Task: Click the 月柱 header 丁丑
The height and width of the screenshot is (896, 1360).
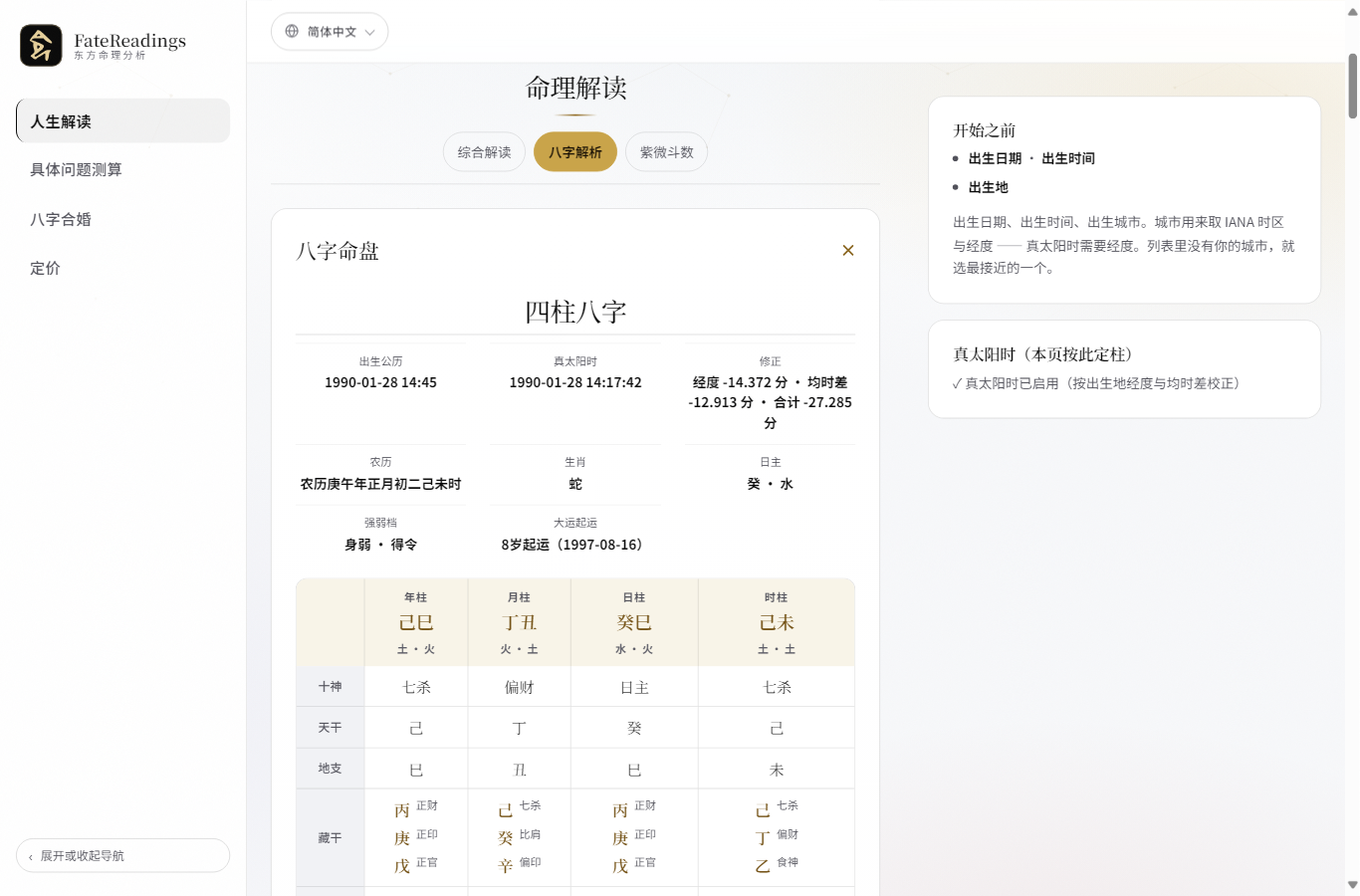Action: click(x=519, y=622)
